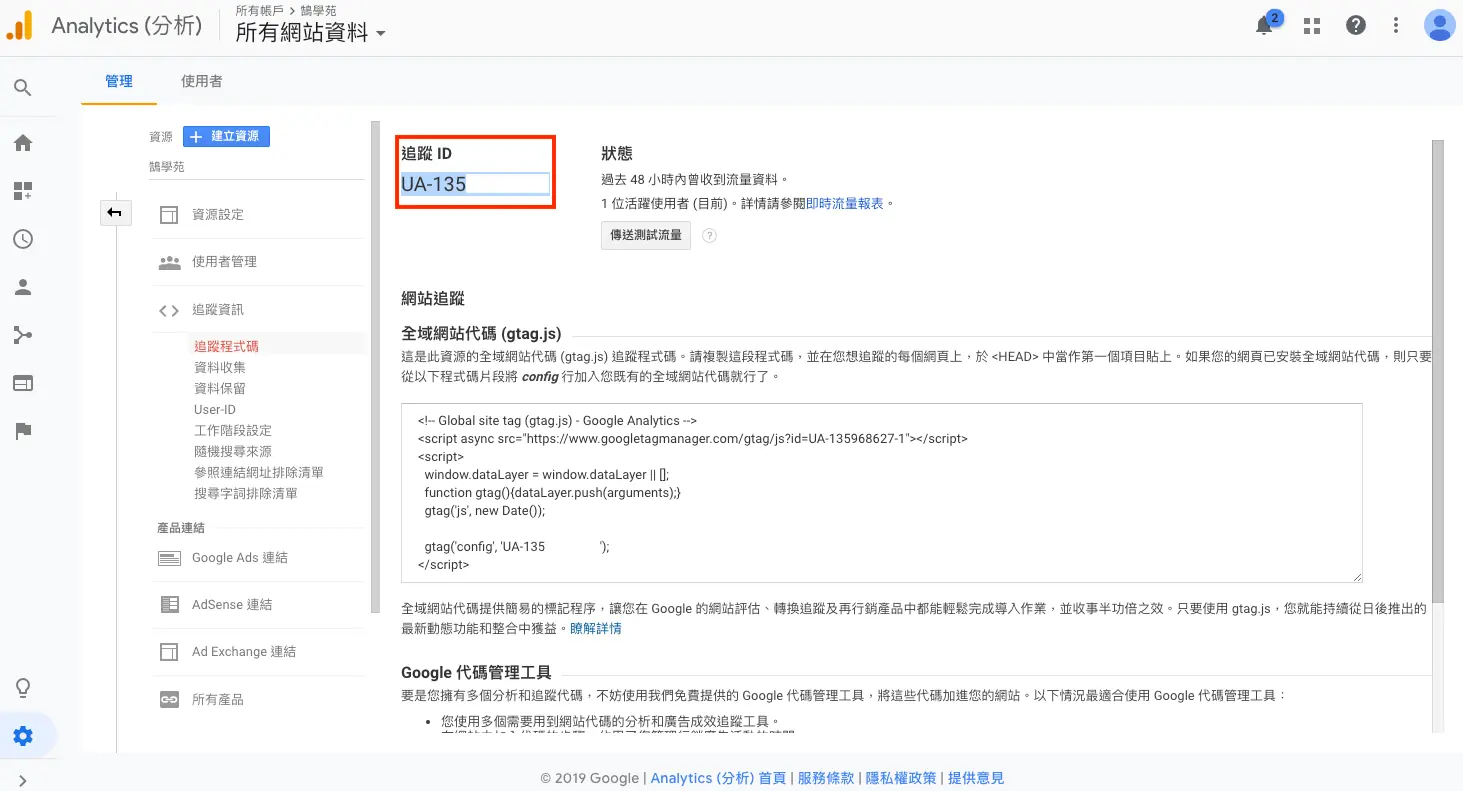The height and width of the screenshot is (791, 1463).
Task: Select 資料收集 submenu item
Action: coord(220,367)
